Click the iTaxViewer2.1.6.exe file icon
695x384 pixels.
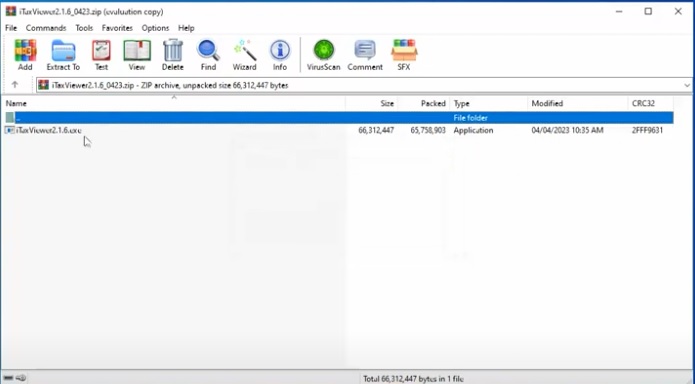(x=9, y=130)
